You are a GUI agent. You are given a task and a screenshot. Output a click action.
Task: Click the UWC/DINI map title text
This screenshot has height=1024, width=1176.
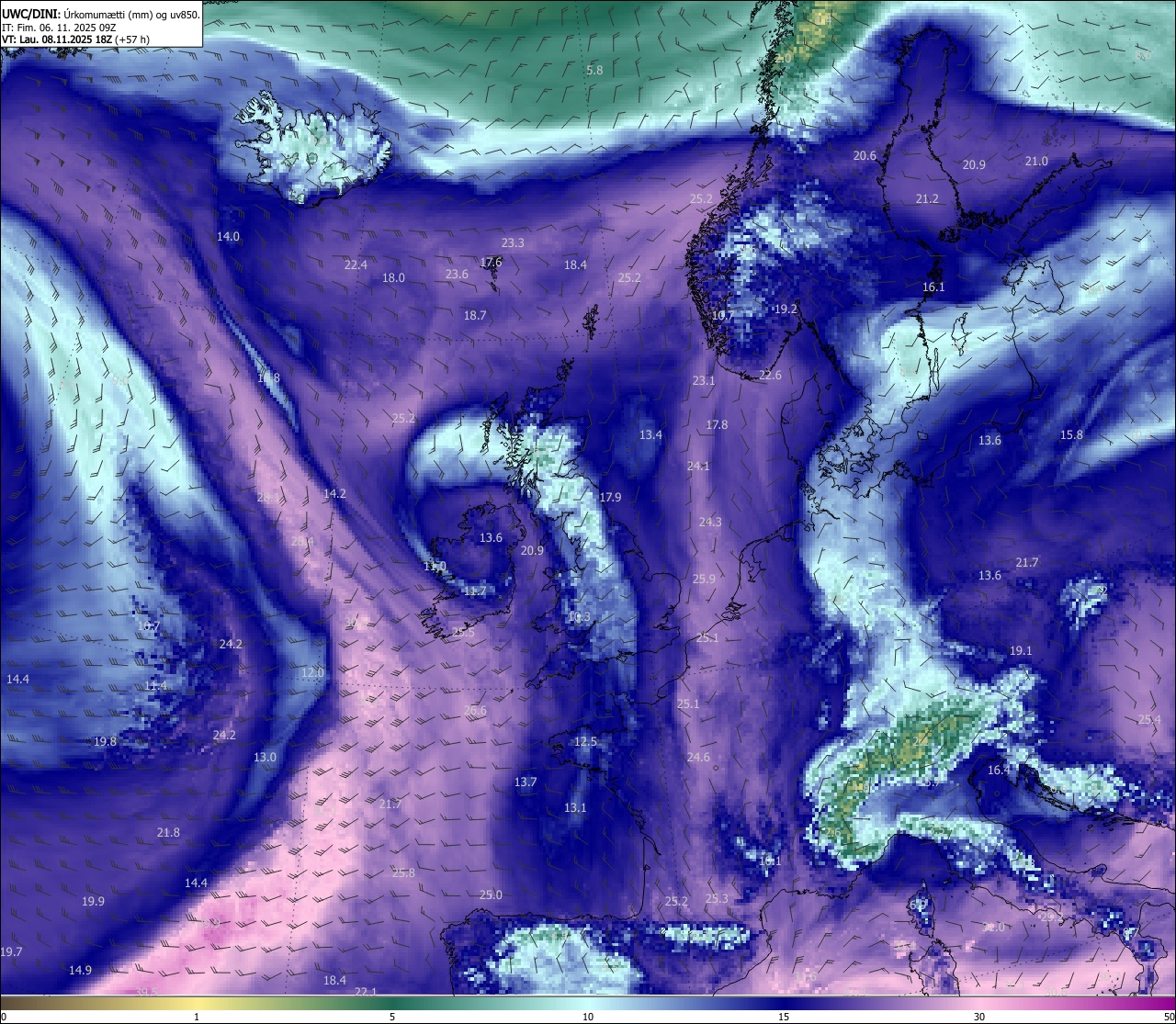pyautogui.click(x=101, y=14)
